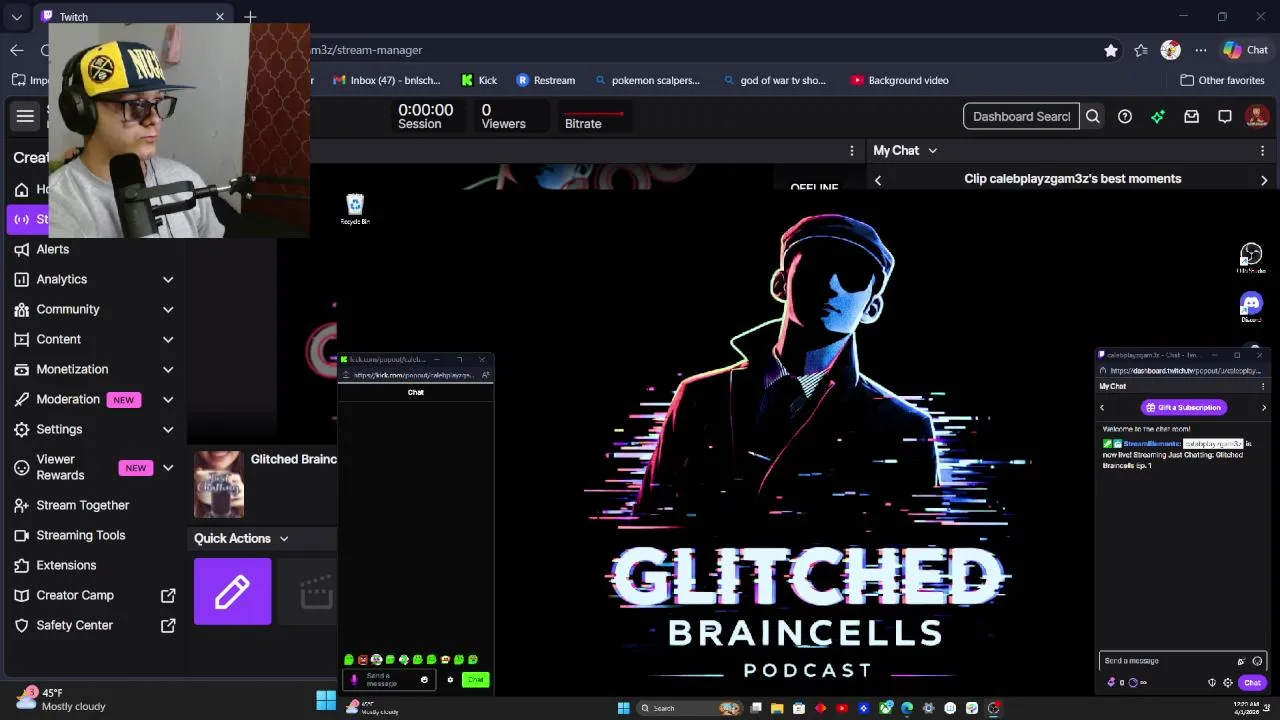The width and height of the screenshot is (1280, 720).
Task: Select the Twitch browser tab
Action: click(x=132, y=17)
